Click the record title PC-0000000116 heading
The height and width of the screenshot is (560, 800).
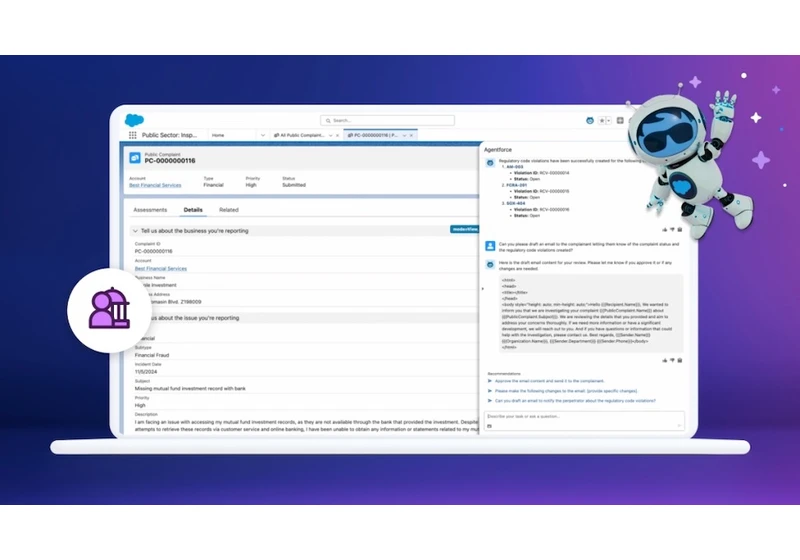click(x=170, y=161)
